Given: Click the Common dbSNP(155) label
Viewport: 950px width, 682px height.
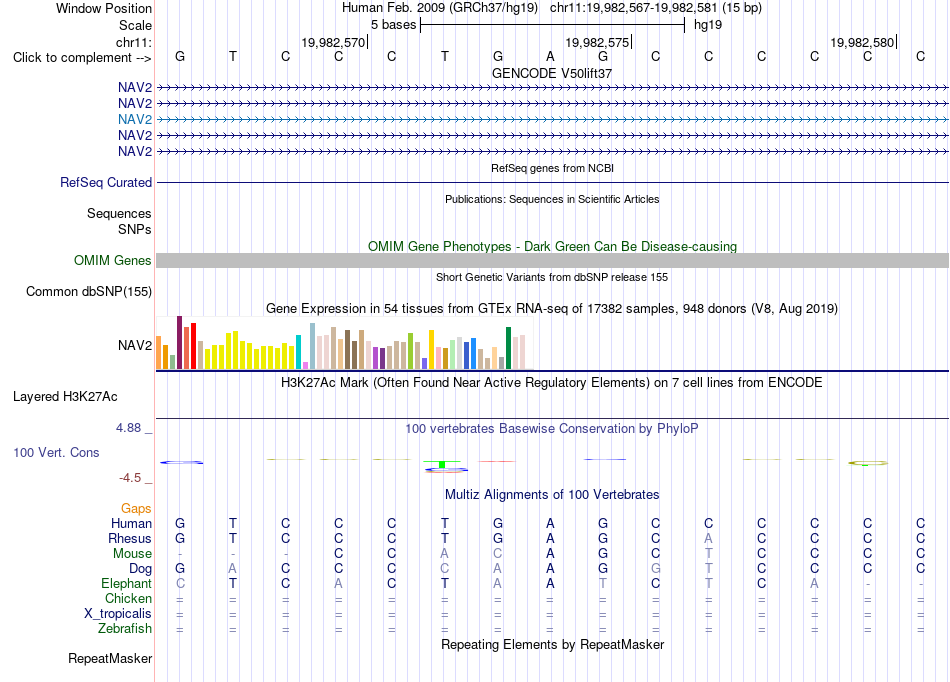Looking at the screenshot, I should (x=89, y=291).
